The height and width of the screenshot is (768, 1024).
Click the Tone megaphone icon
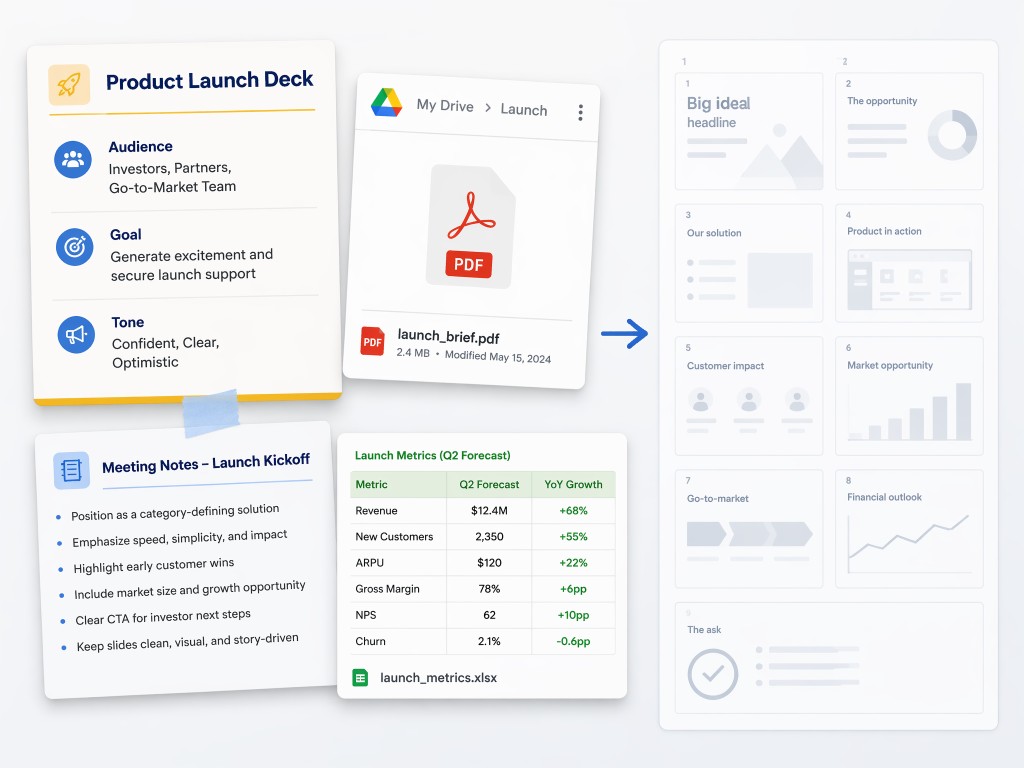(x=76, y=334)
